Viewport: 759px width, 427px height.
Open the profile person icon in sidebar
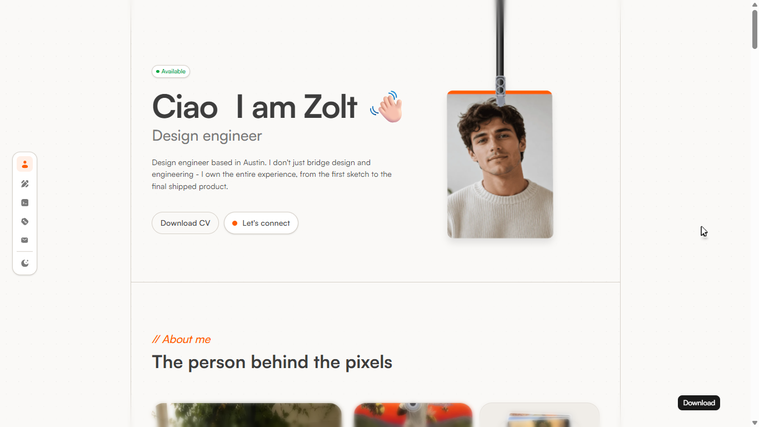coord(25,165)
